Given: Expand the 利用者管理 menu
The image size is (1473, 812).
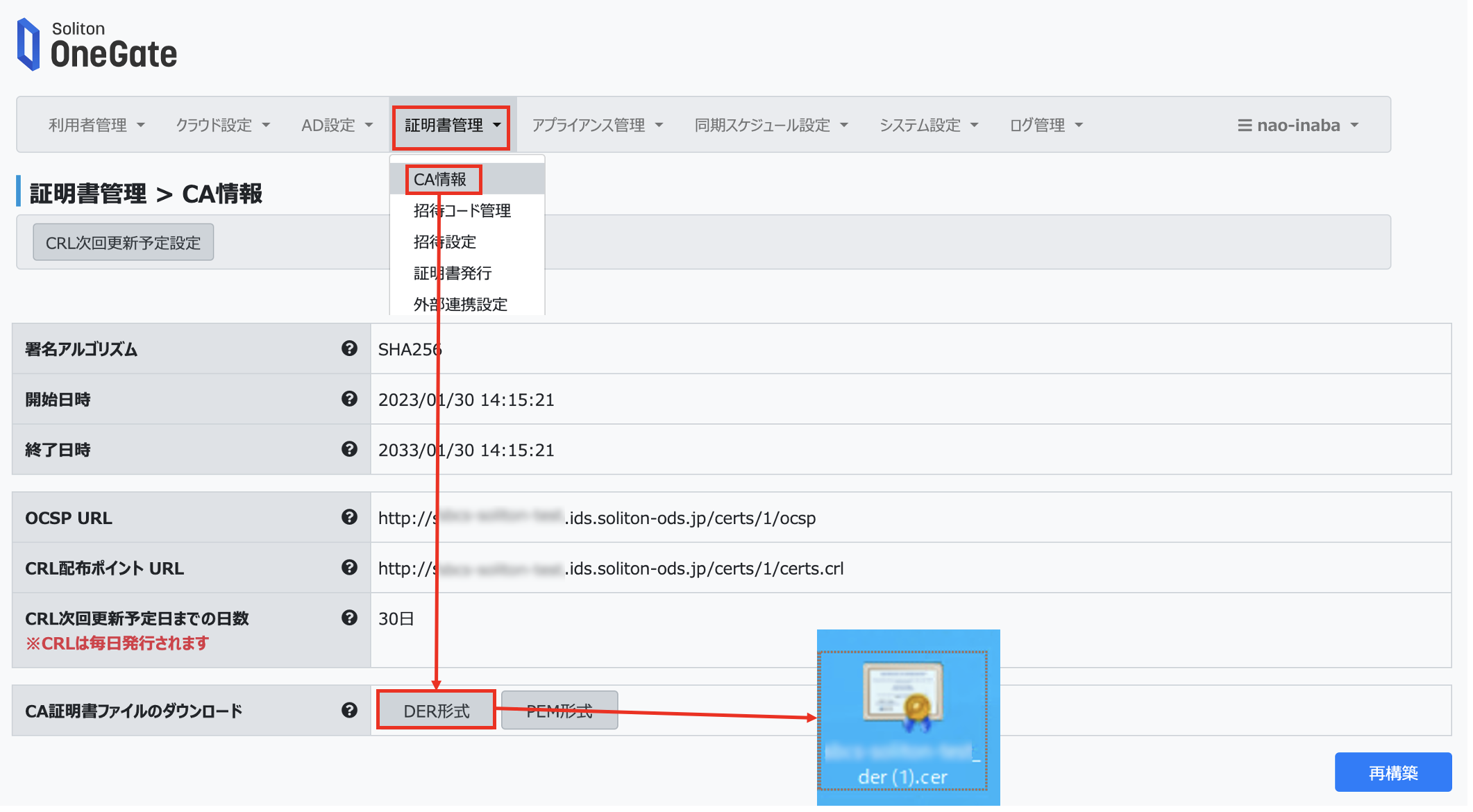Looking at the screenshot, I should pos(96,126).
